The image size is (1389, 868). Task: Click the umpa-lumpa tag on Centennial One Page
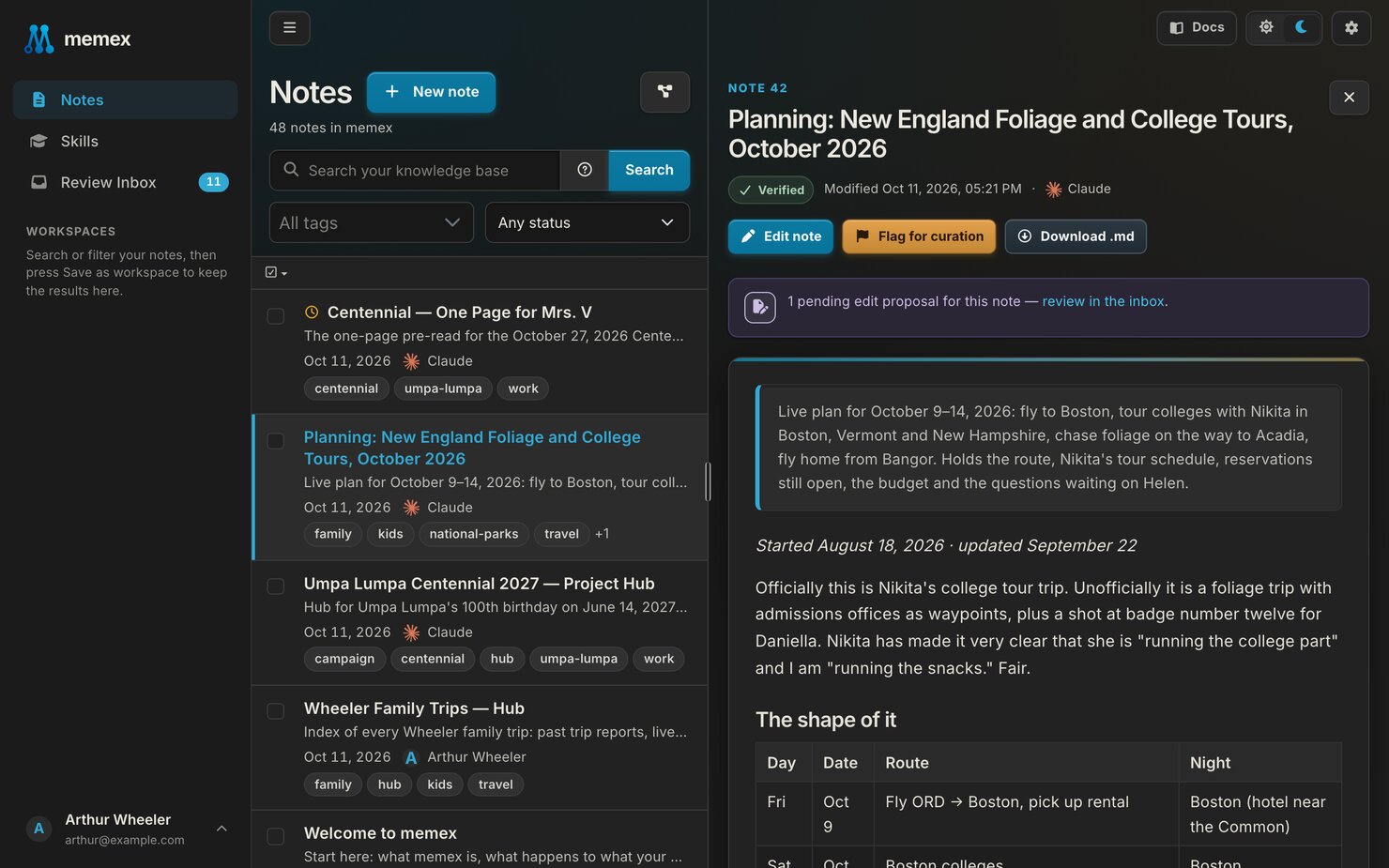tap(443, 388)
